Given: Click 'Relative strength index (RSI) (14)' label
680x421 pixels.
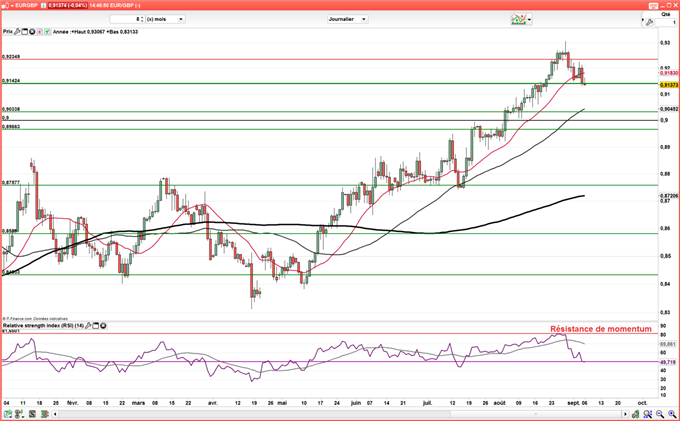Looking at the screenshot, I should 43,326.
